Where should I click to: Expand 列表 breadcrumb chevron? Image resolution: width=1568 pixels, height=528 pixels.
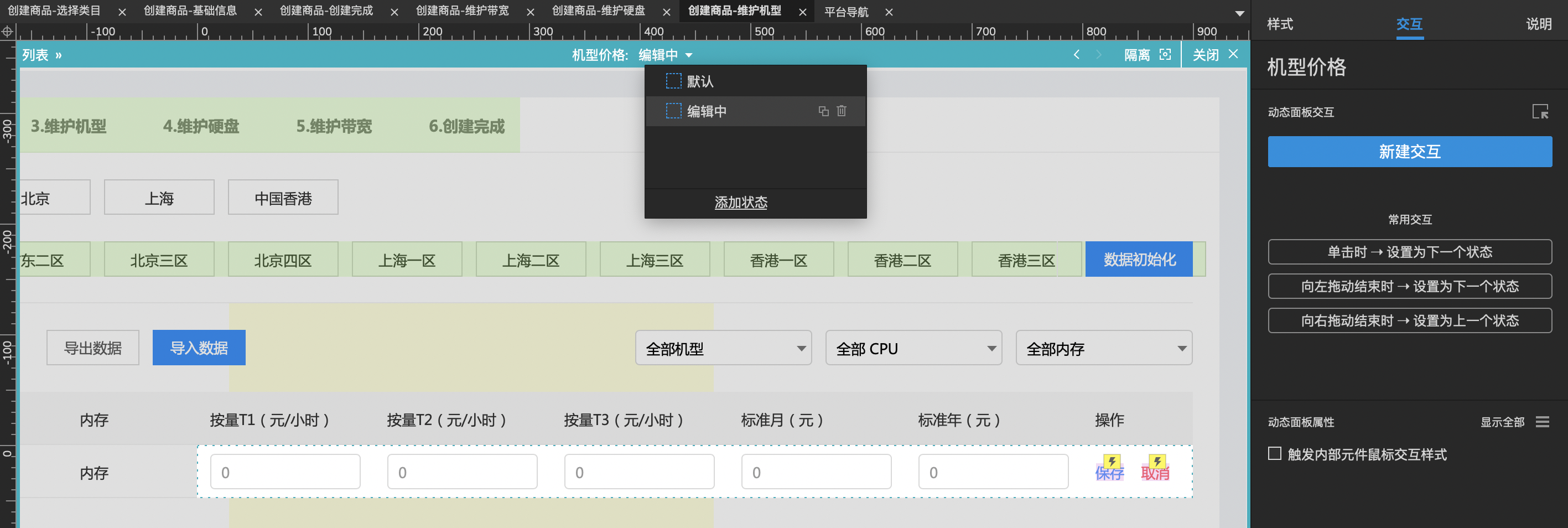coord(59,55)
